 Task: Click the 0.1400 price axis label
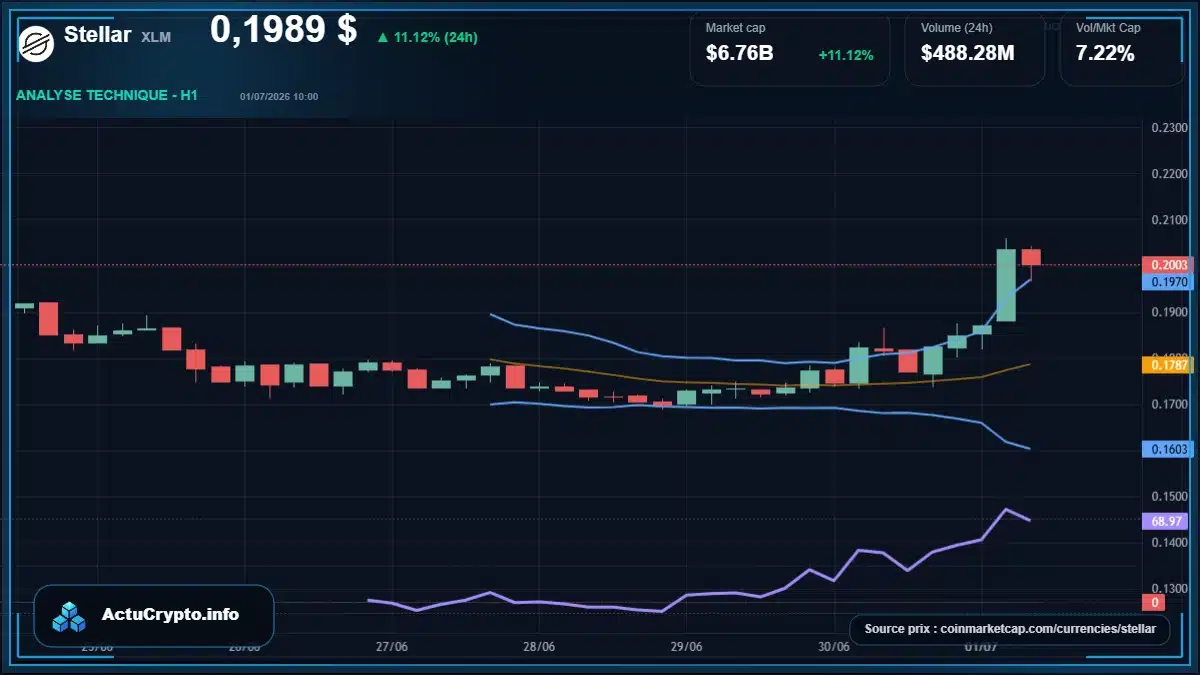pos(1169,542)
